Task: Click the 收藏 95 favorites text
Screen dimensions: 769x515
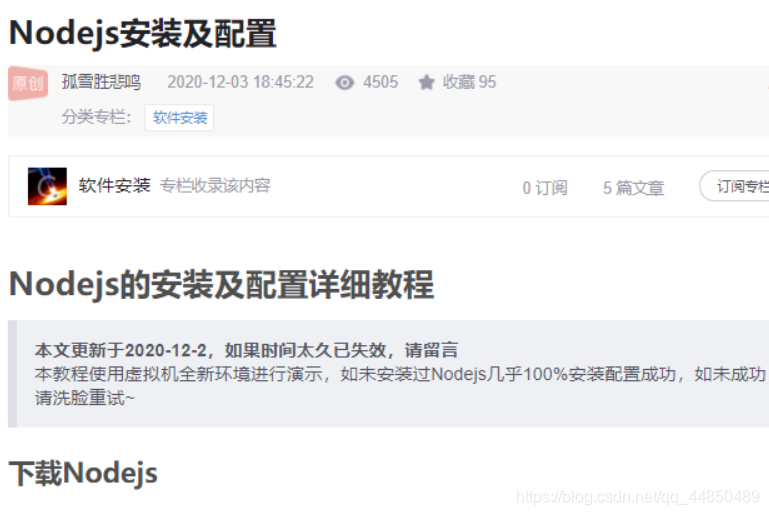Action: (x=469, y=82)
